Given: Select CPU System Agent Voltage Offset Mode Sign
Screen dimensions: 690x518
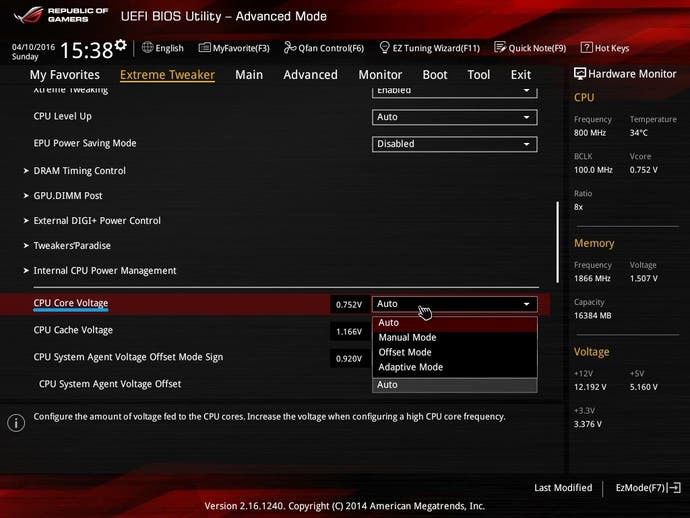Looking at the screenshot, I should point(128,357).
